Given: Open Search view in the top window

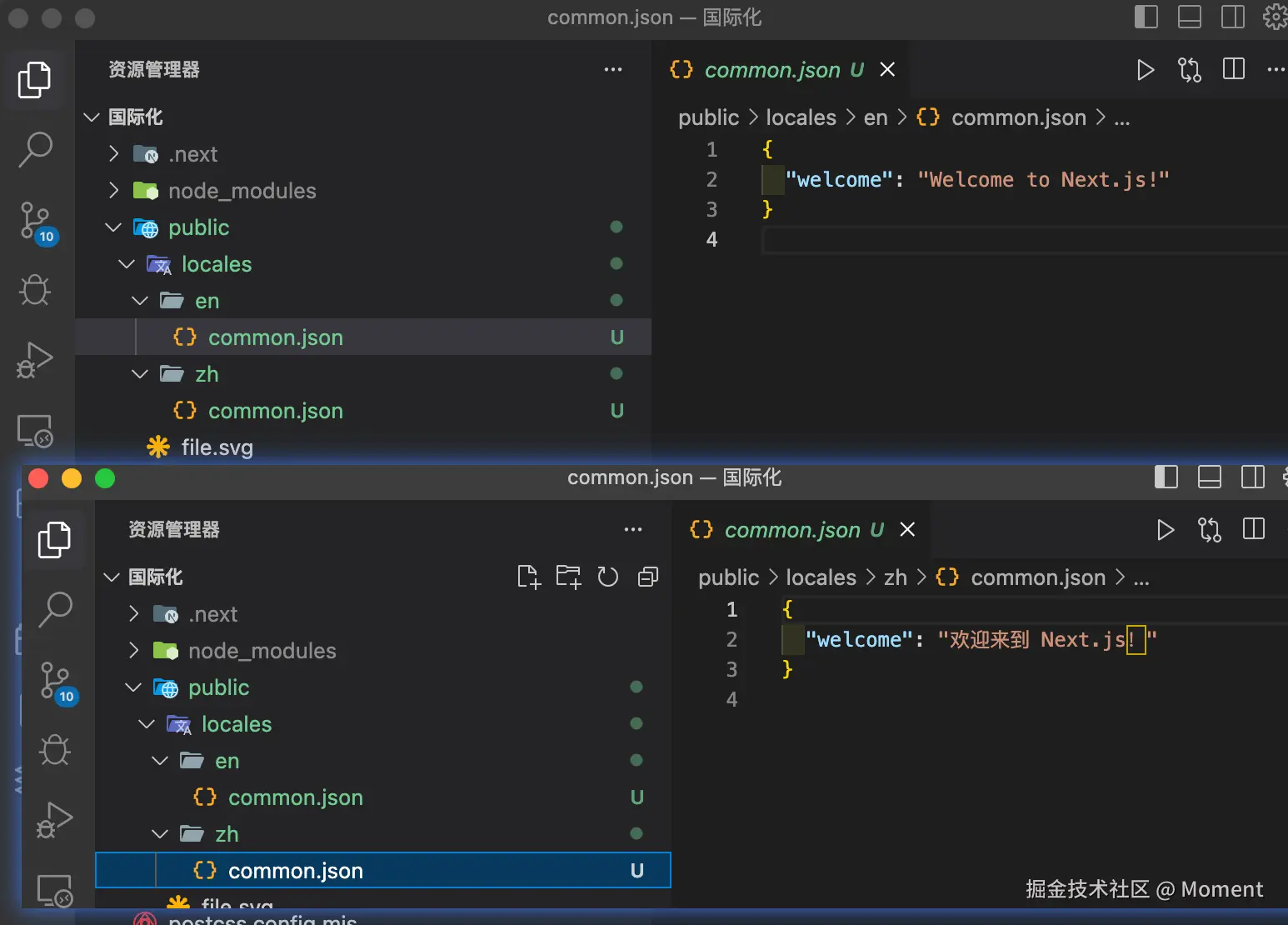Looking at the screenshot, I should (35, 150).
